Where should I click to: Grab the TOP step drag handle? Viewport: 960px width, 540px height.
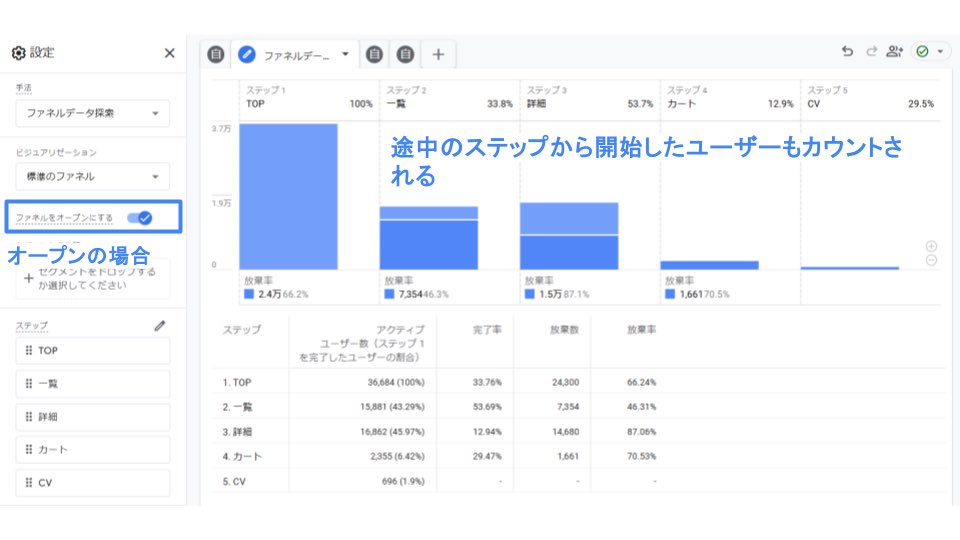[28, 350]
